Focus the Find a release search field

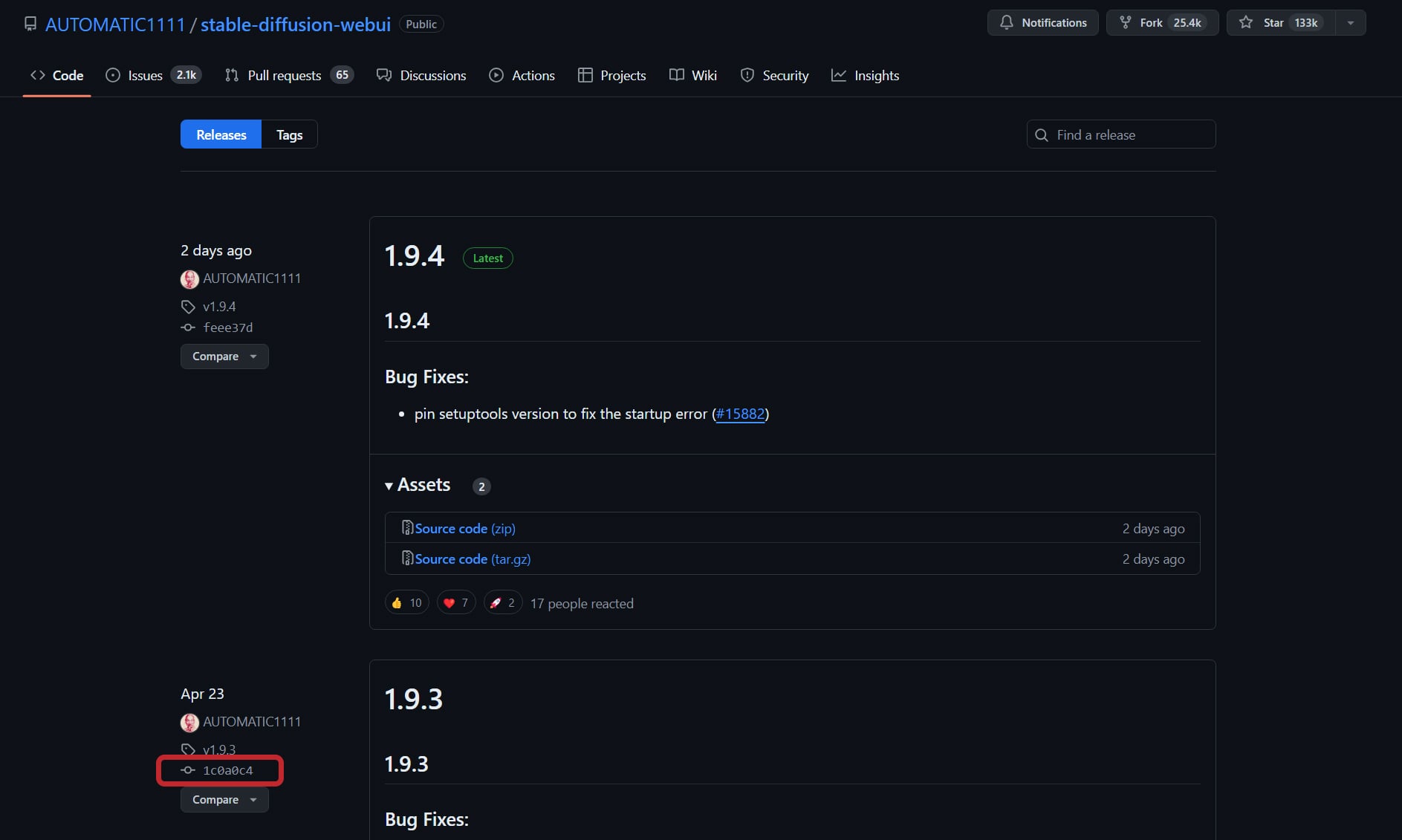click(x=1121, y=134)
